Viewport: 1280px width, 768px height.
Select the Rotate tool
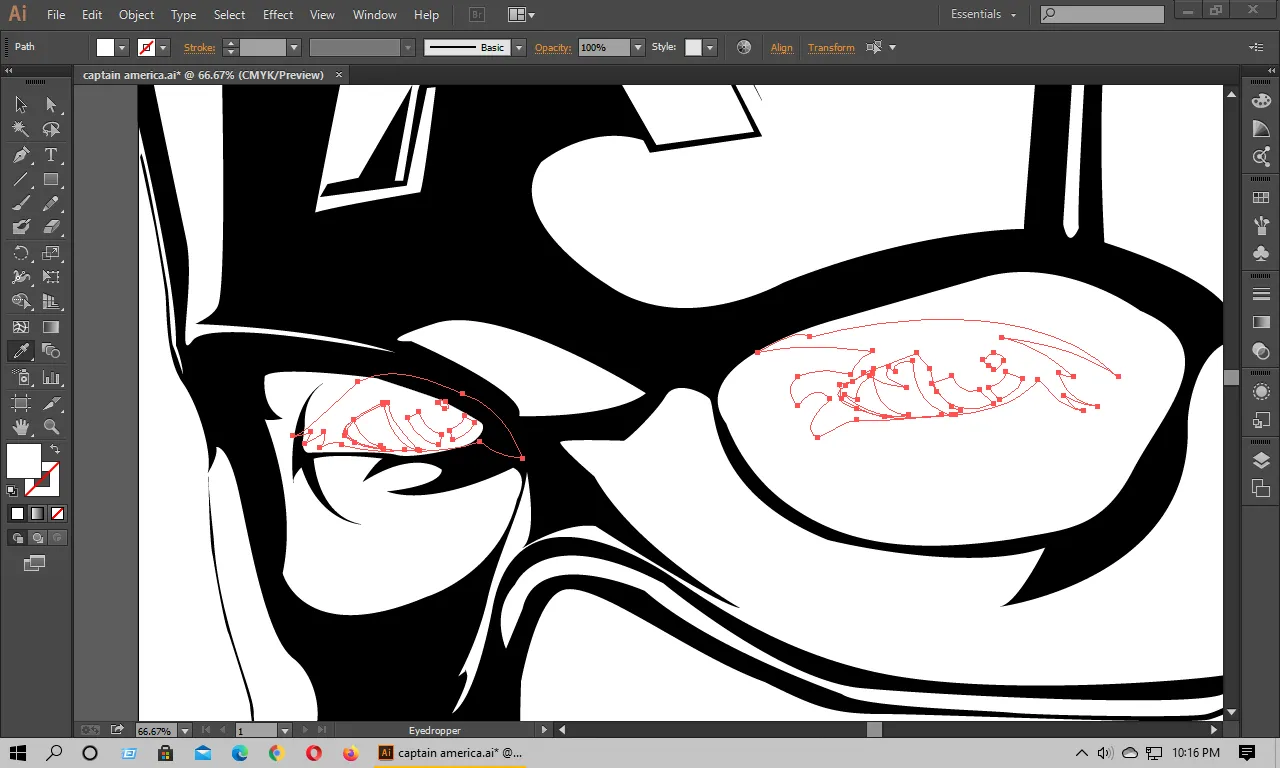(21, 253)
